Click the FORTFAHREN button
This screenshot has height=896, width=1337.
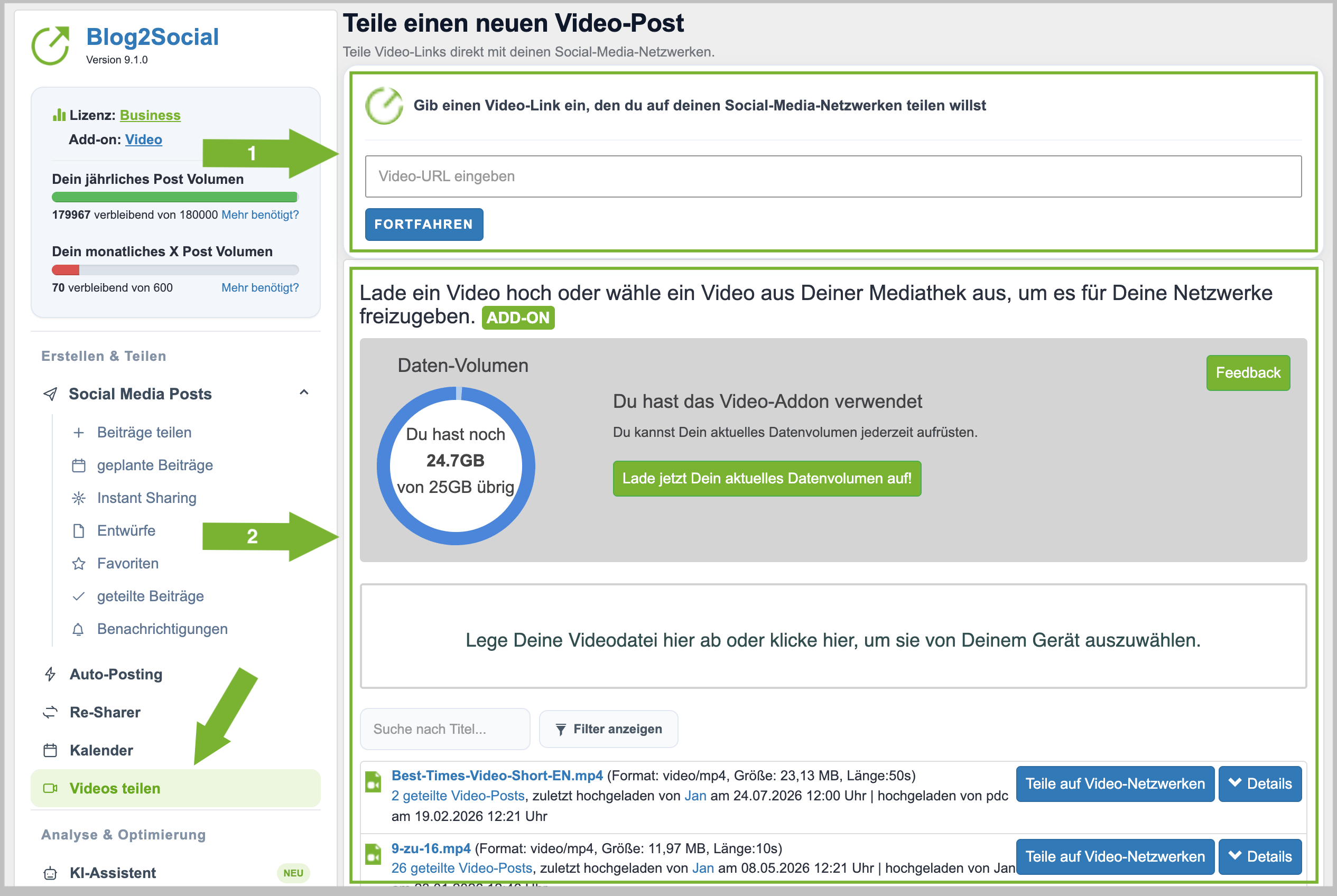[424, 225]
